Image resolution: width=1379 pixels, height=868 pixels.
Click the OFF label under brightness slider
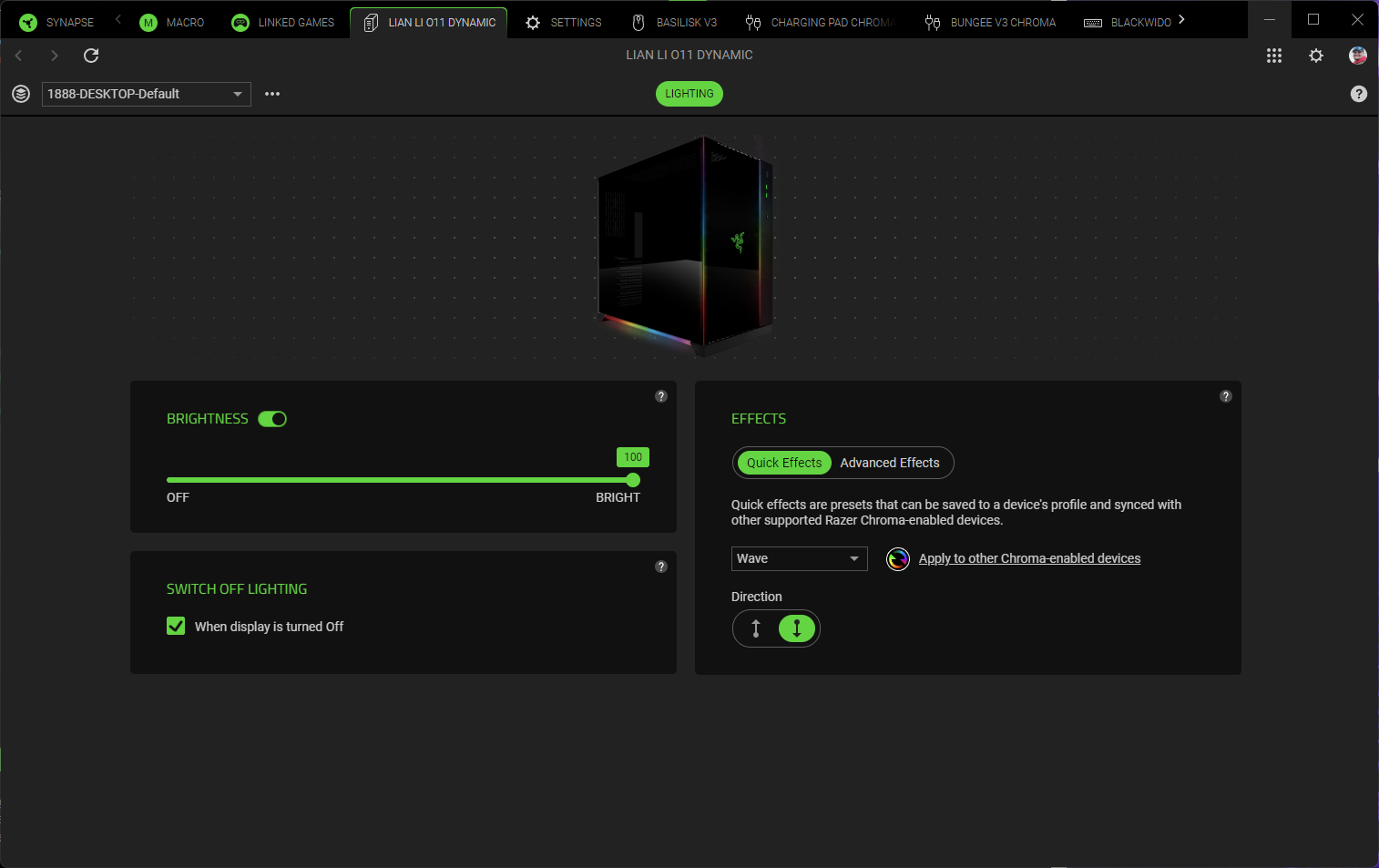[178, 497]
